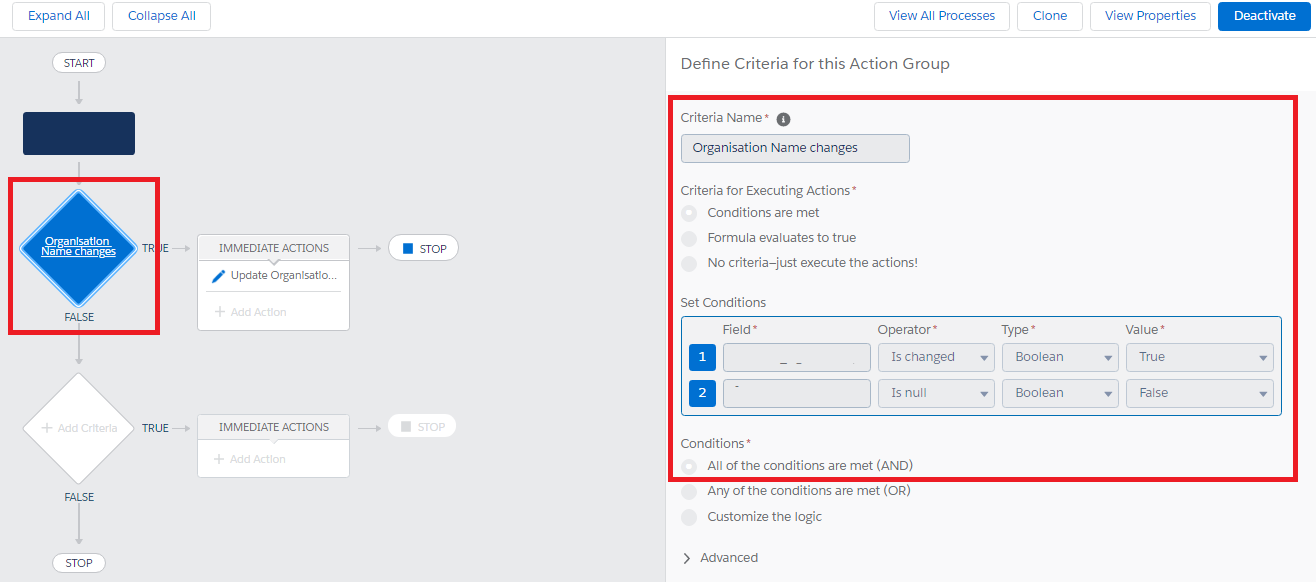Click the View All Processes button

941,16
